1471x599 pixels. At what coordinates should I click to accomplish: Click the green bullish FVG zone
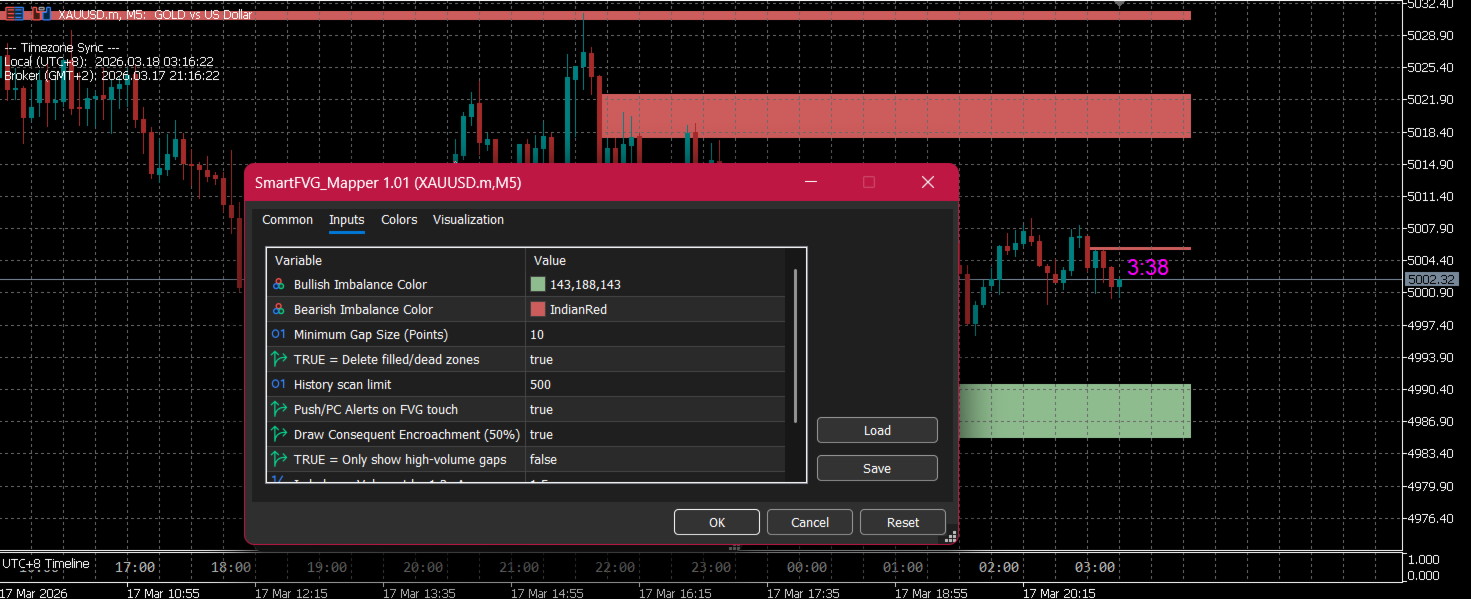[x=1075, y=411]
